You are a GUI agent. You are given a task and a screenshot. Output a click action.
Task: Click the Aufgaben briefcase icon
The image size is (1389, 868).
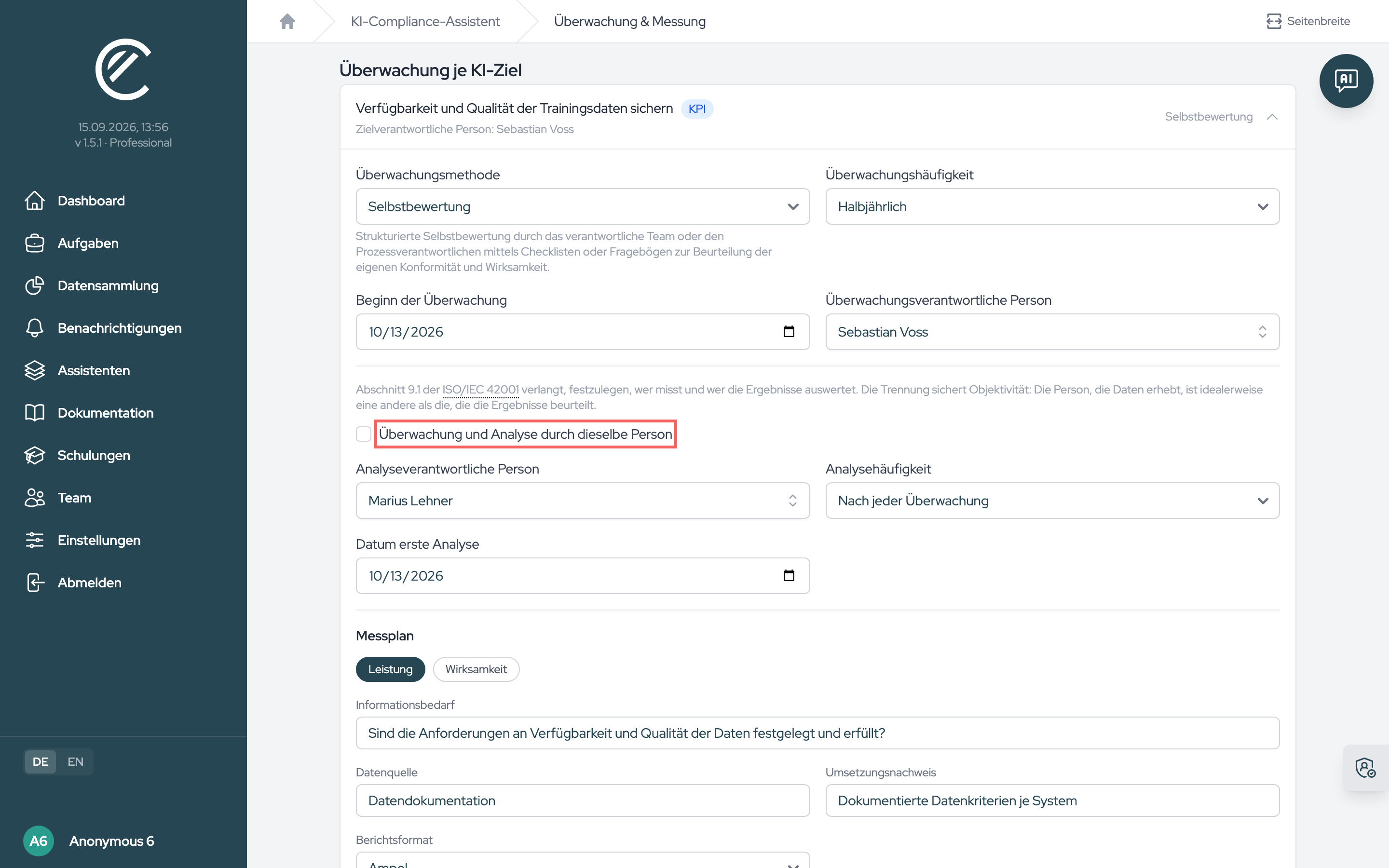(34, 243)
